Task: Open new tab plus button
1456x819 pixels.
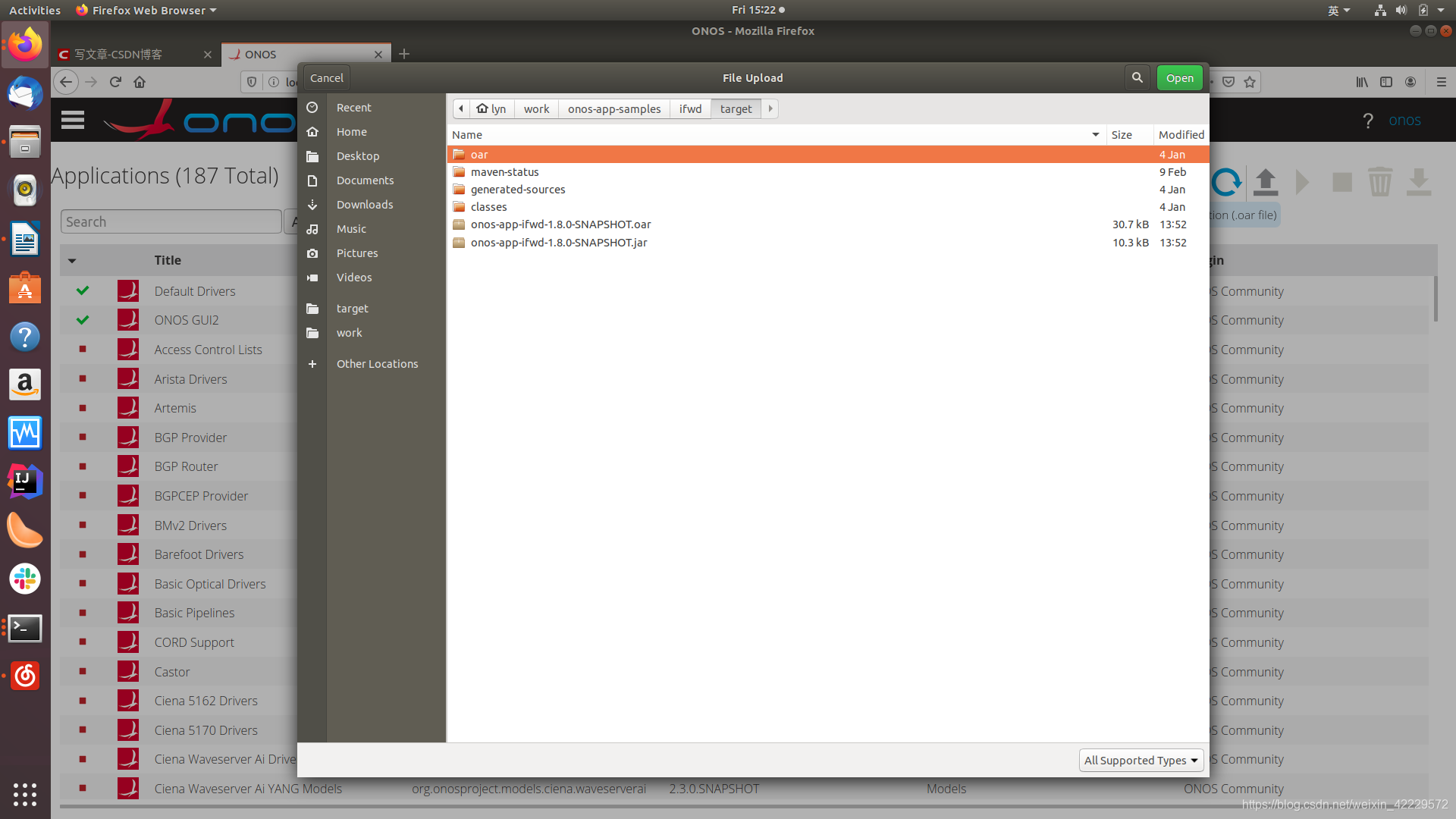Action: 404,54
